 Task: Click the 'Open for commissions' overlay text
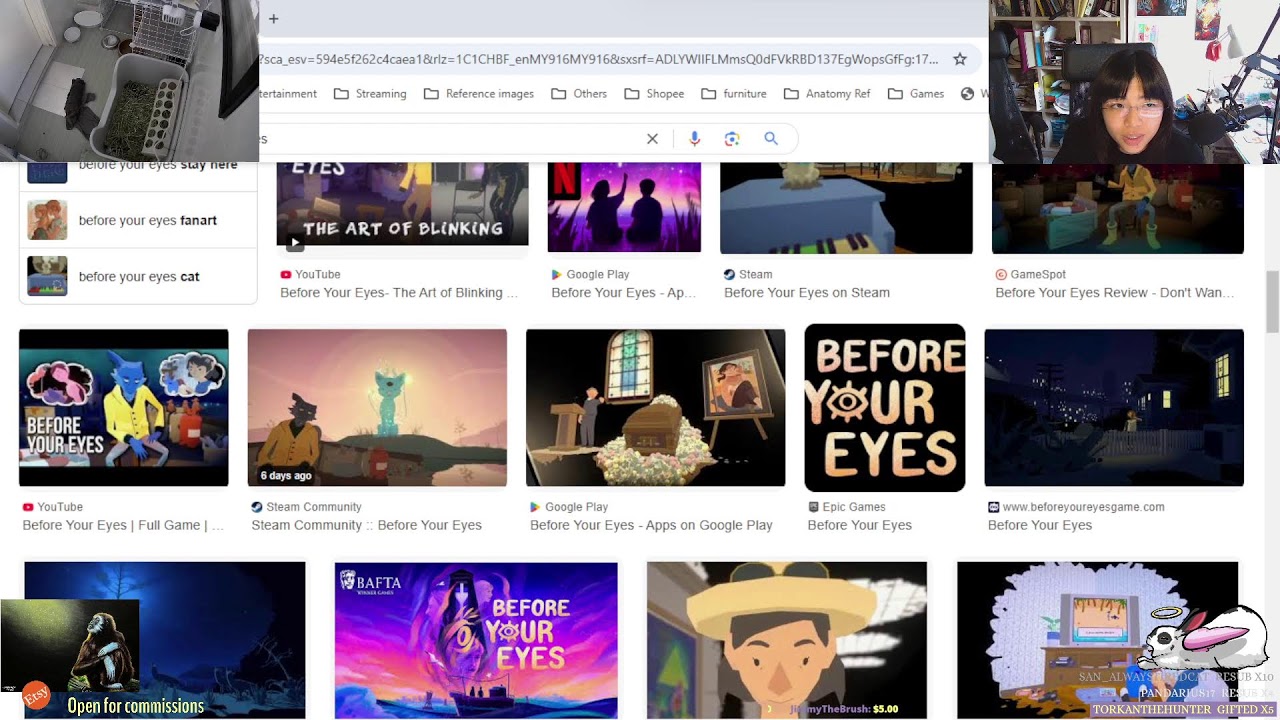tap(135, 706)
